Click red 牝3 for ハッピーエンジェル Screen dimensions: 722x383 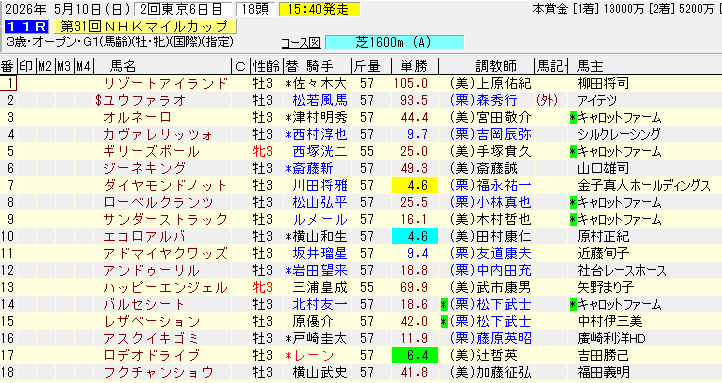[x=263, y=288]
